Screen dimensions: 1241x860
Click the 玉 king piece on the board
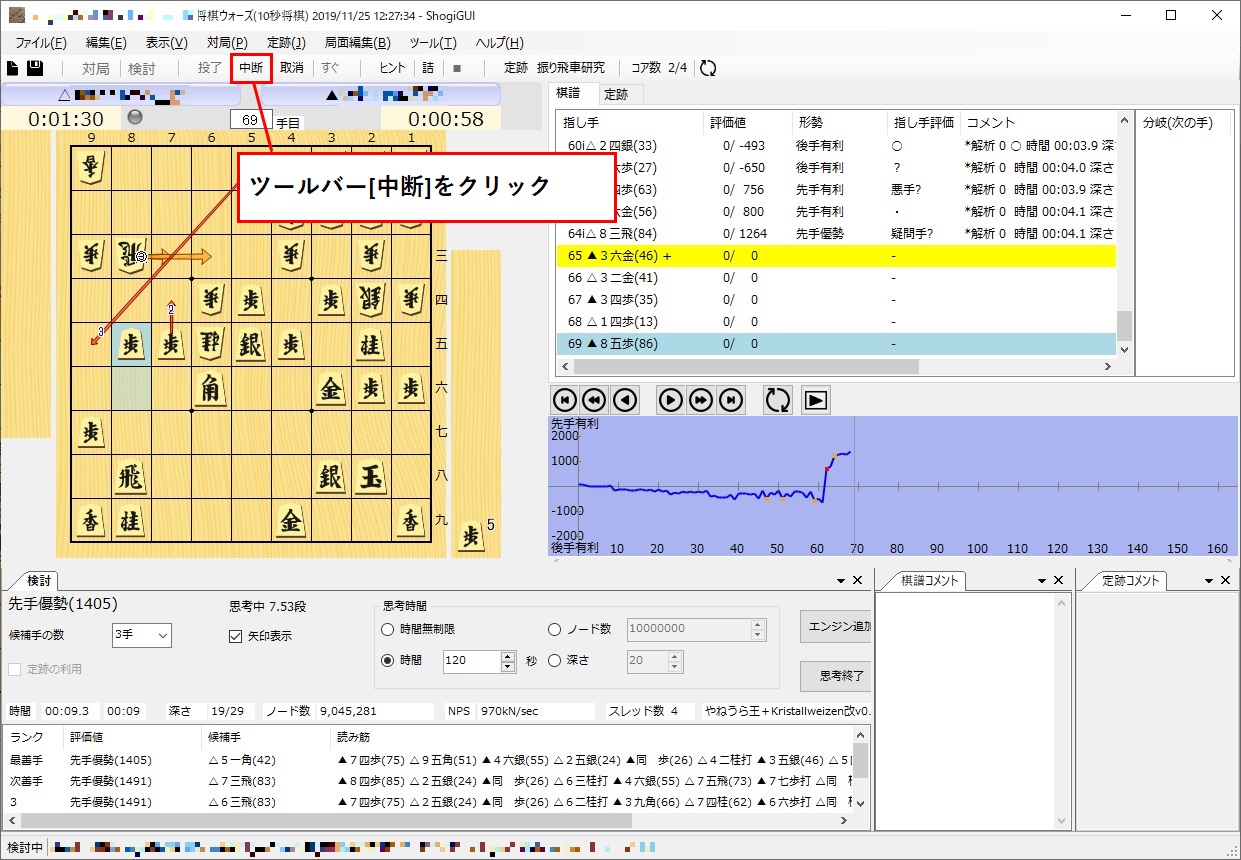371,477
